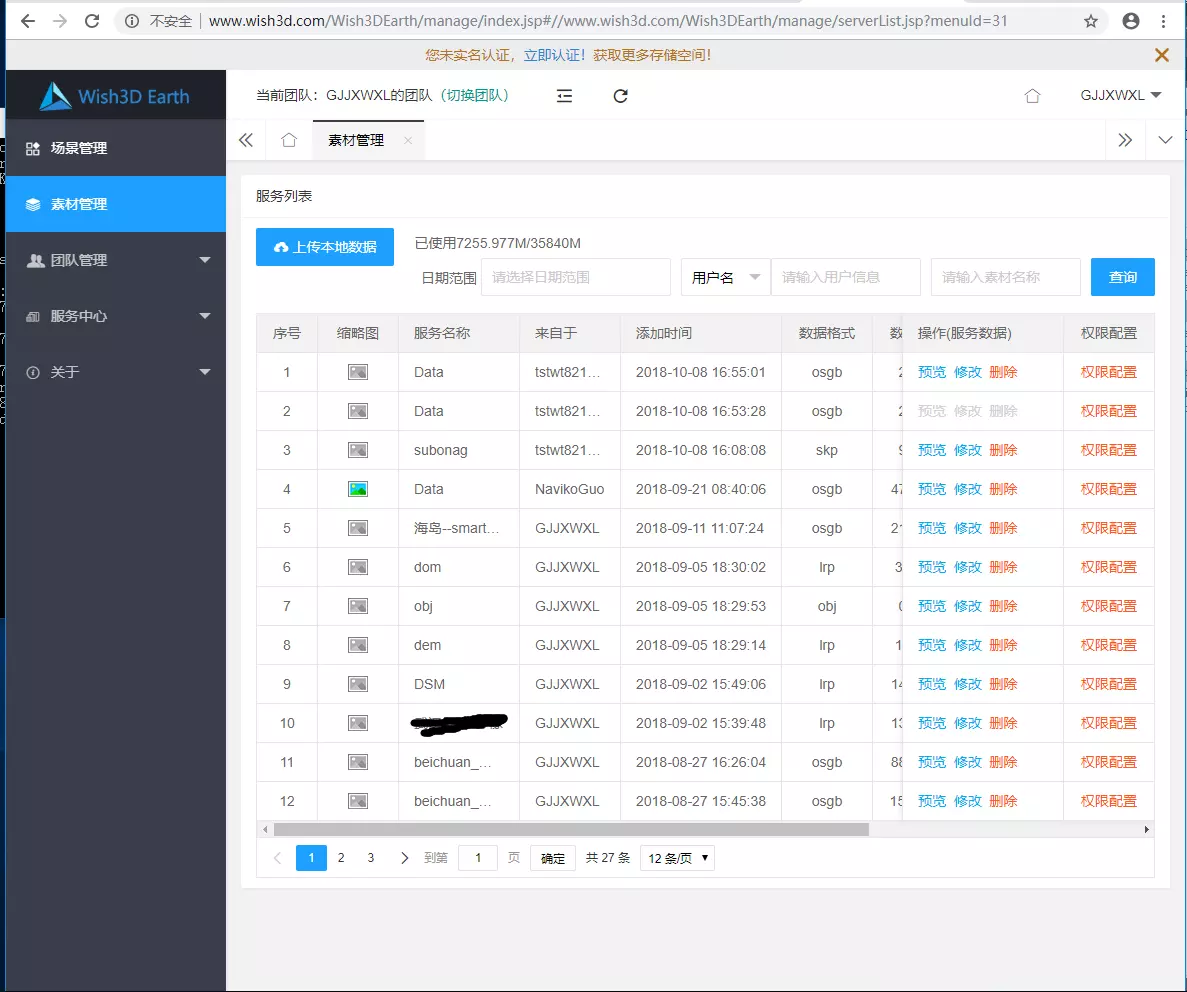Click the previous page arrow

click(x=277, y=858)
